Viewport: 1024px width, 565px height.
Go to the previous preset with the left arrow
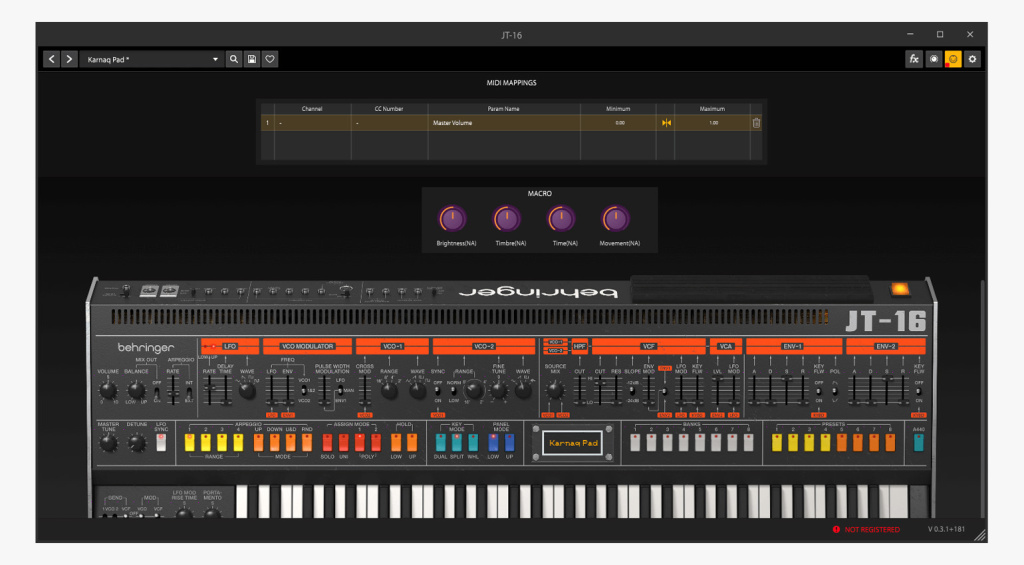coord(52,59)
